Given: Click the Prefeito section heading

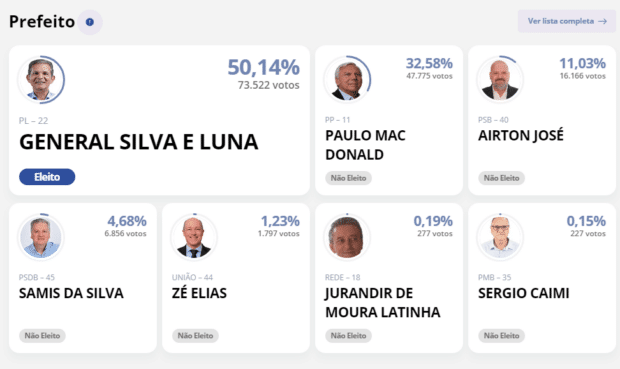Looking at the screenshot, I should coord(42,22).
